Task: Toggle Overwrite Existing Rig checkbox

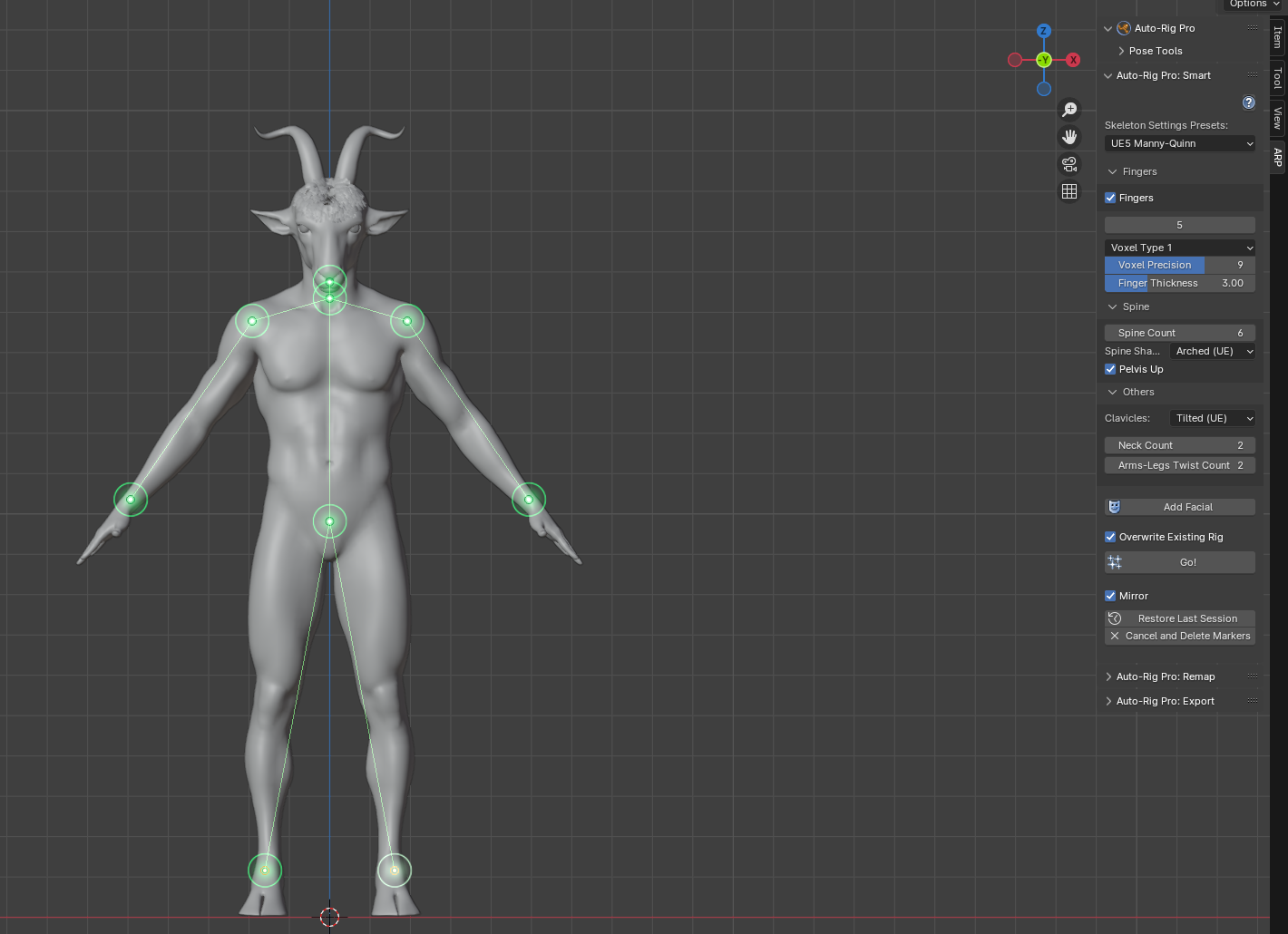Action: tap(1110, 537)
